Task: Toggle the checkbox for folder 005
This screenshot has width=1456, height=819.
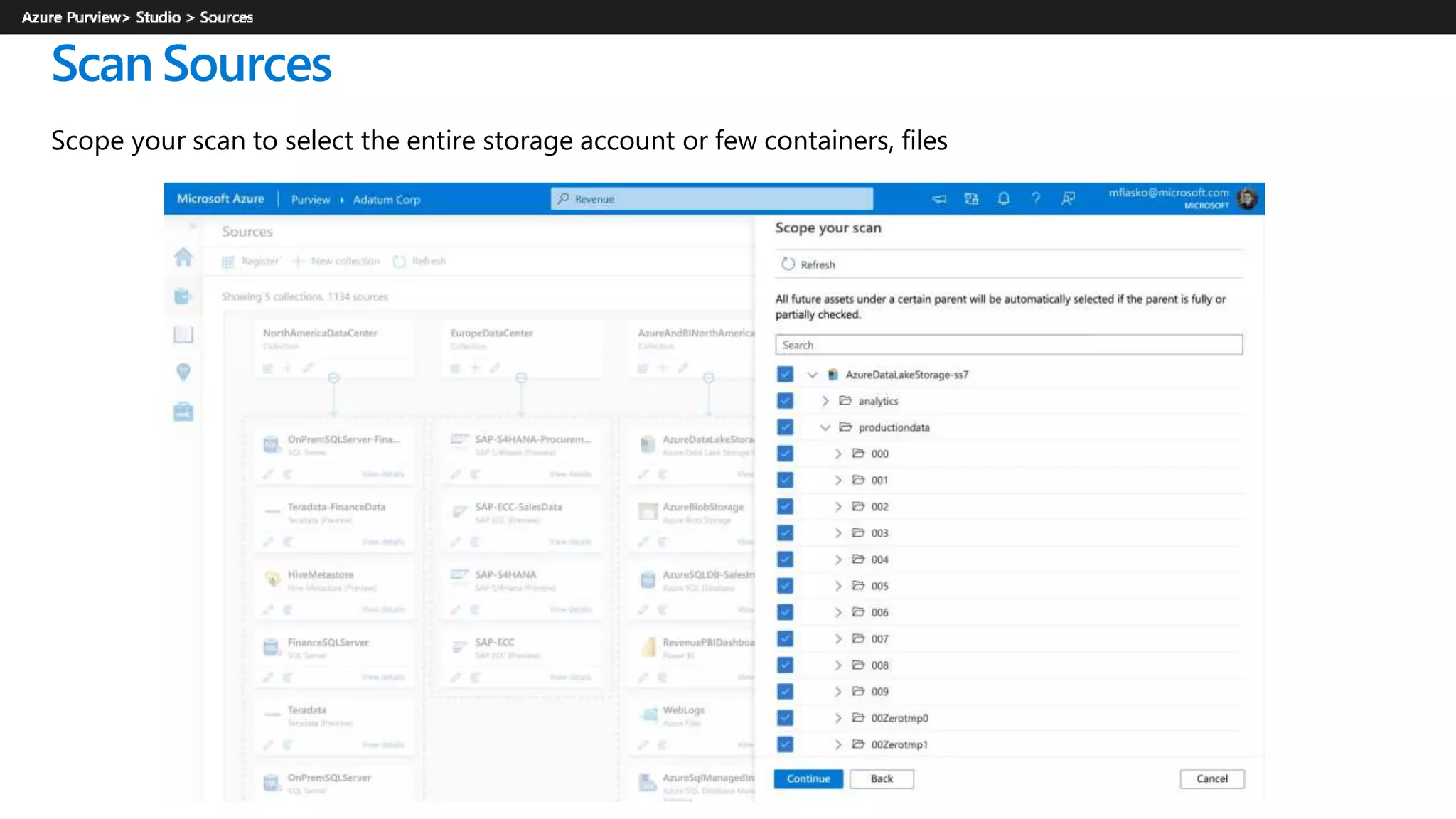Action: coord(785,586)
